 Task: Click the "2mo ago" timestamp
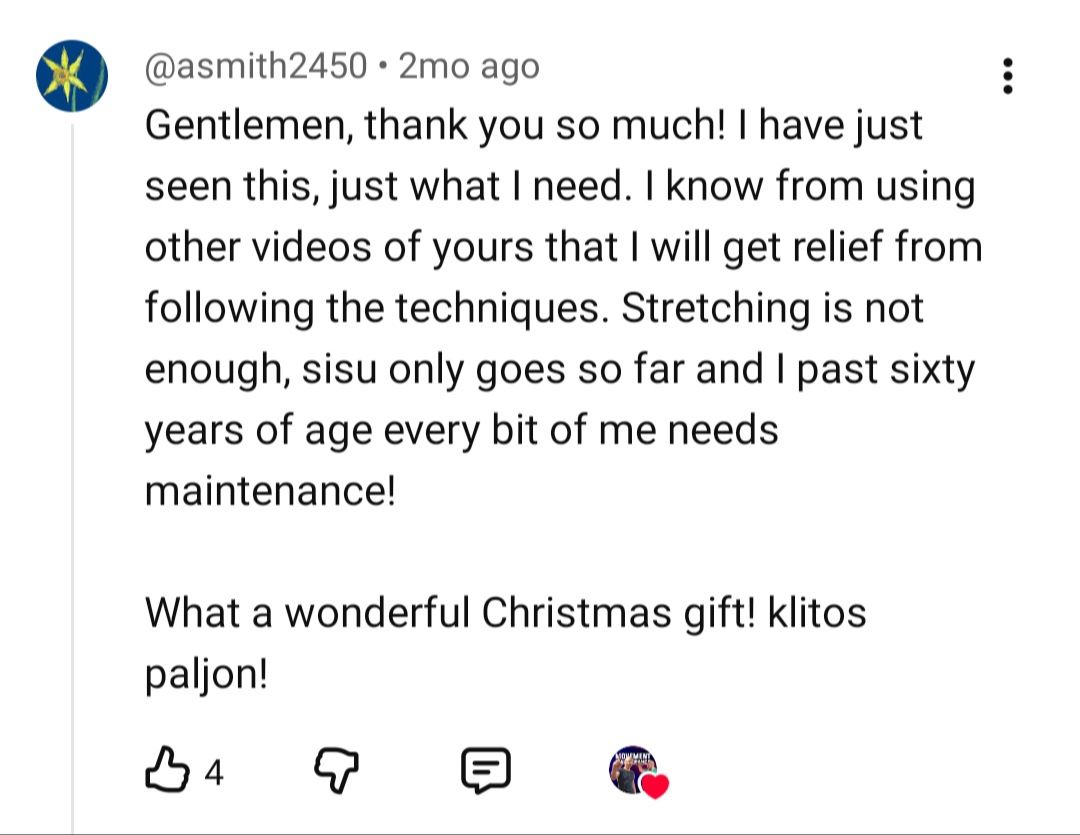coord(468,67)
